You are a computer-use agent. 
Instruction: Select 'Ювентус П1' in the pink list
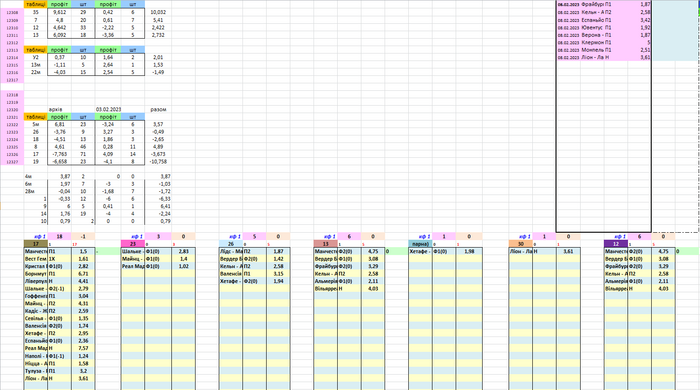tap(604, 28)
